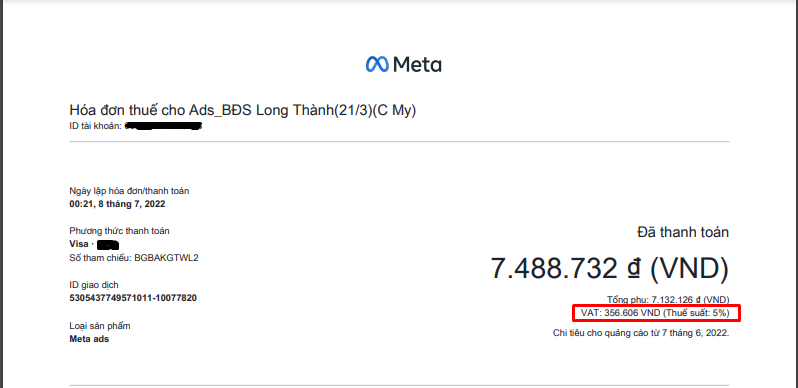Viewport: 798px width, 388px height.
Task: Click the Visa payment method text
Action: (79, 244)
